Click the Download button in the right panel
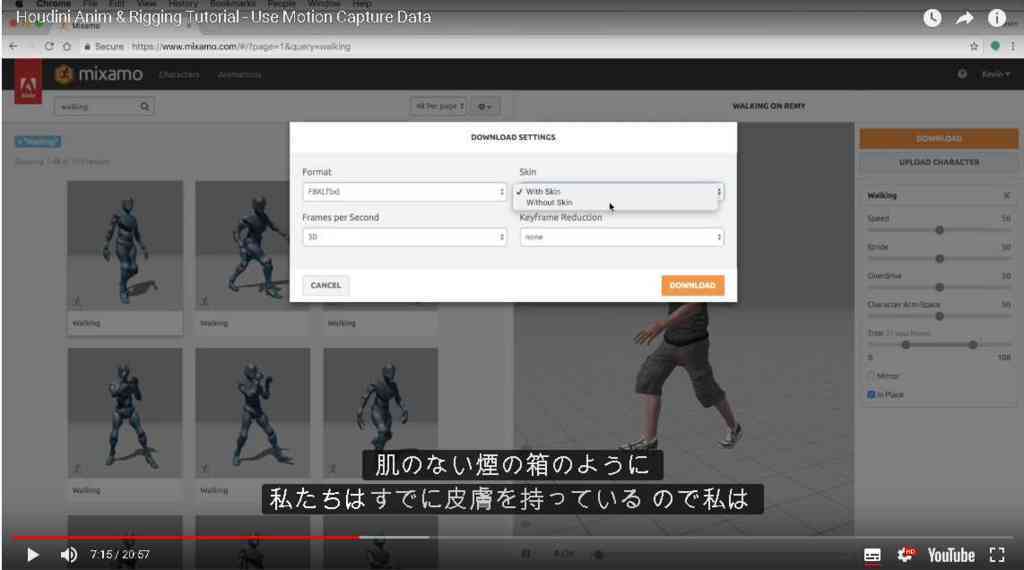1024x570 pixels. click(938, 138)
